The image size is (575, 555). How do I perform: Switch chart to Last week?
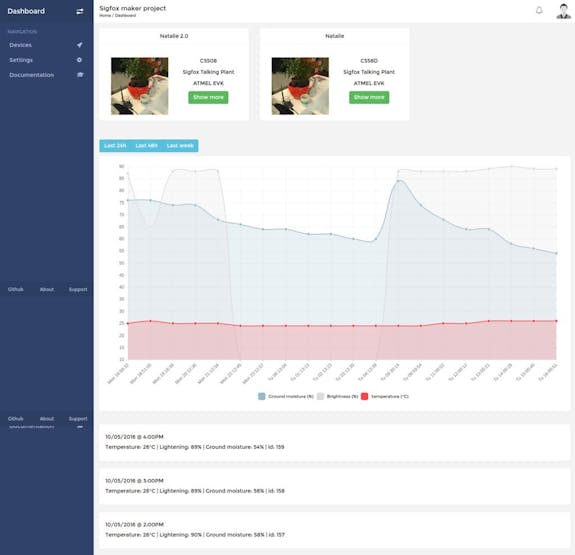click(180, 146)
